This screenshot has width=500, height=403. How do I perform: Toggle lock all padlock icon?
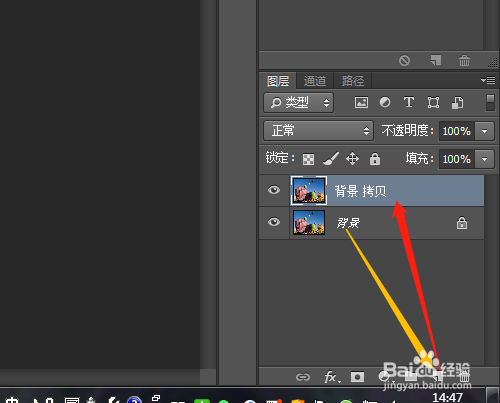tap(375, 159)
